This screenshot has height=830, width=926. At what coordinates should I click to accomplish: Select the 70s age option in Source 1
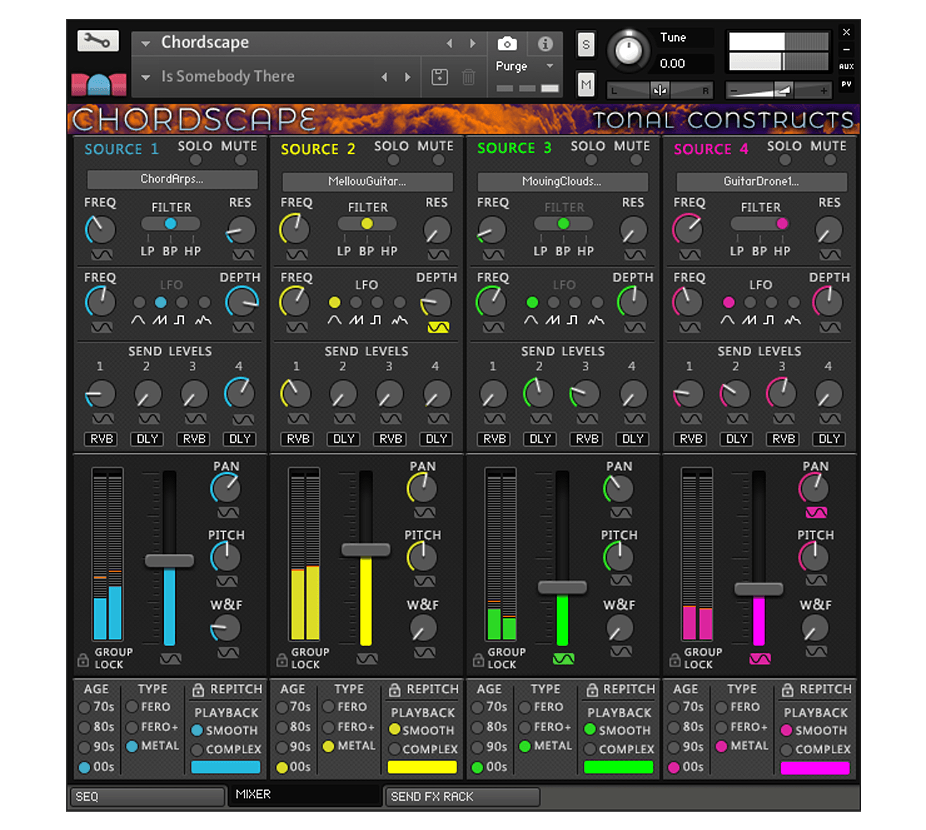click(85, 707)
